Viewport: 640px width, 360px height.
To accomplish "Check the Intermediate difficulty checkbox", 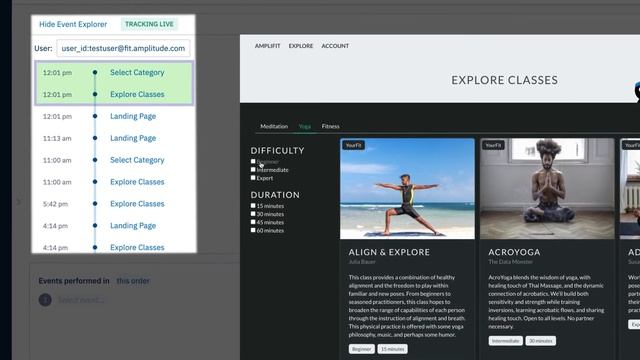I will tap(253, 169).
